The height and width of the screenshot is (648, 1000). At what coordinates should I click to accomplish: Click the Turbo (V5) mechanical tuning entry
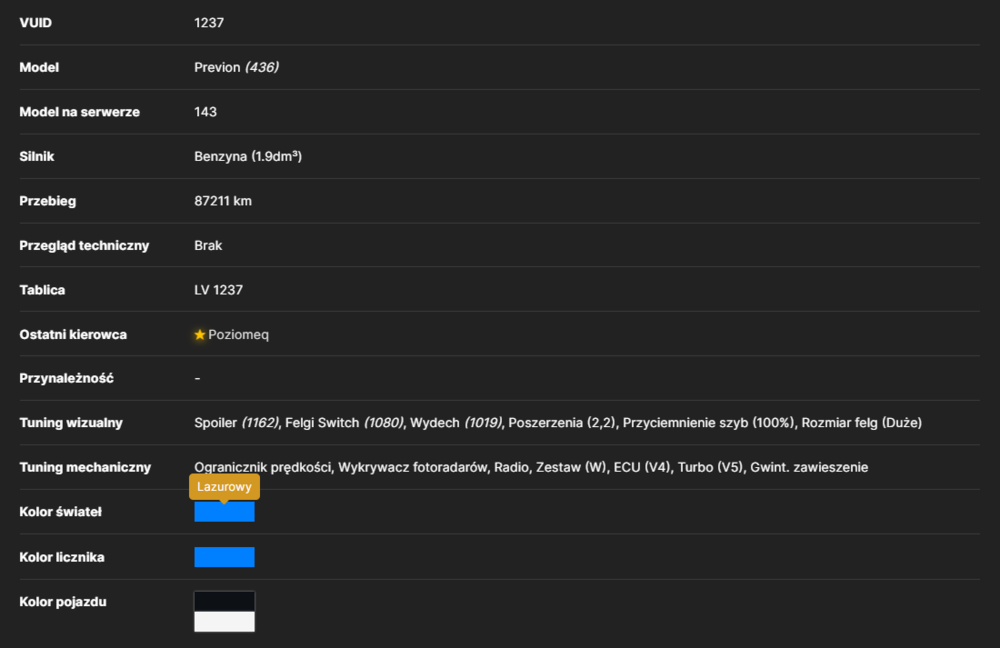pos(710,467)
